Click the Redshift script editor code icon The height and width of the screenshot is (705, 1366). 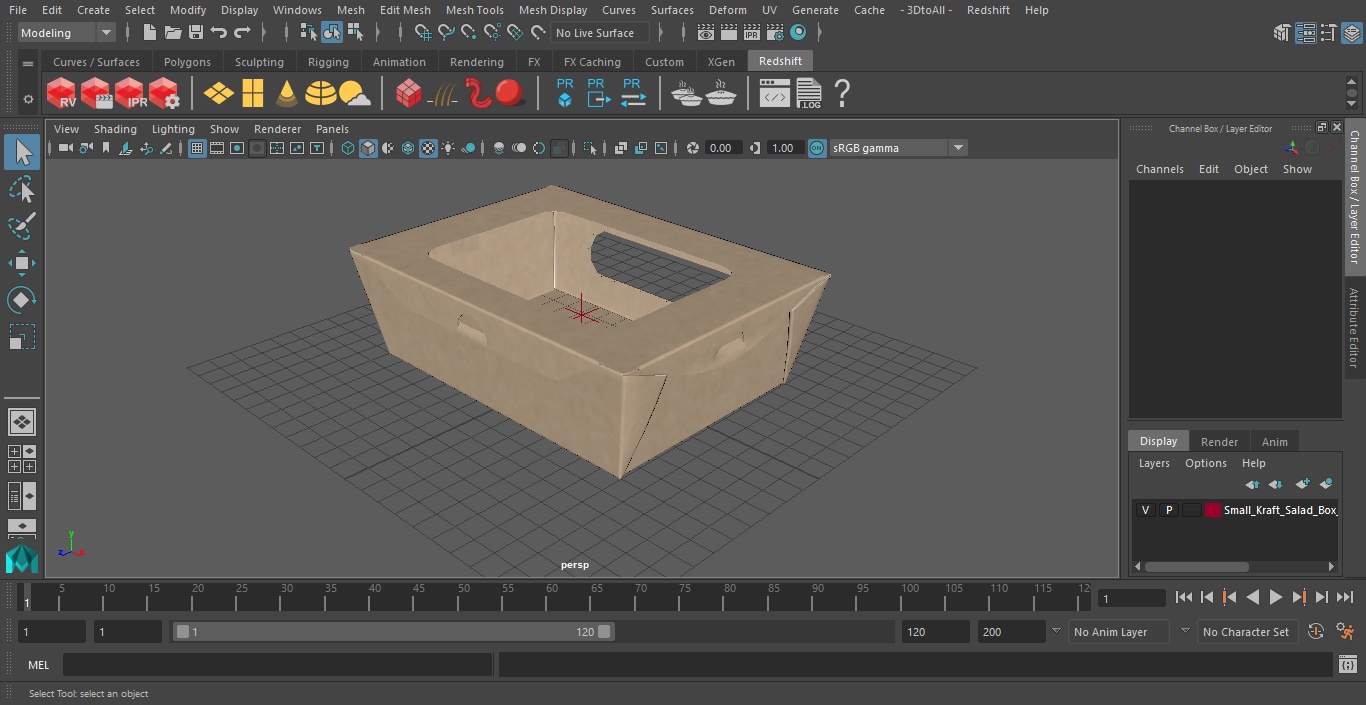coord(775,94)
